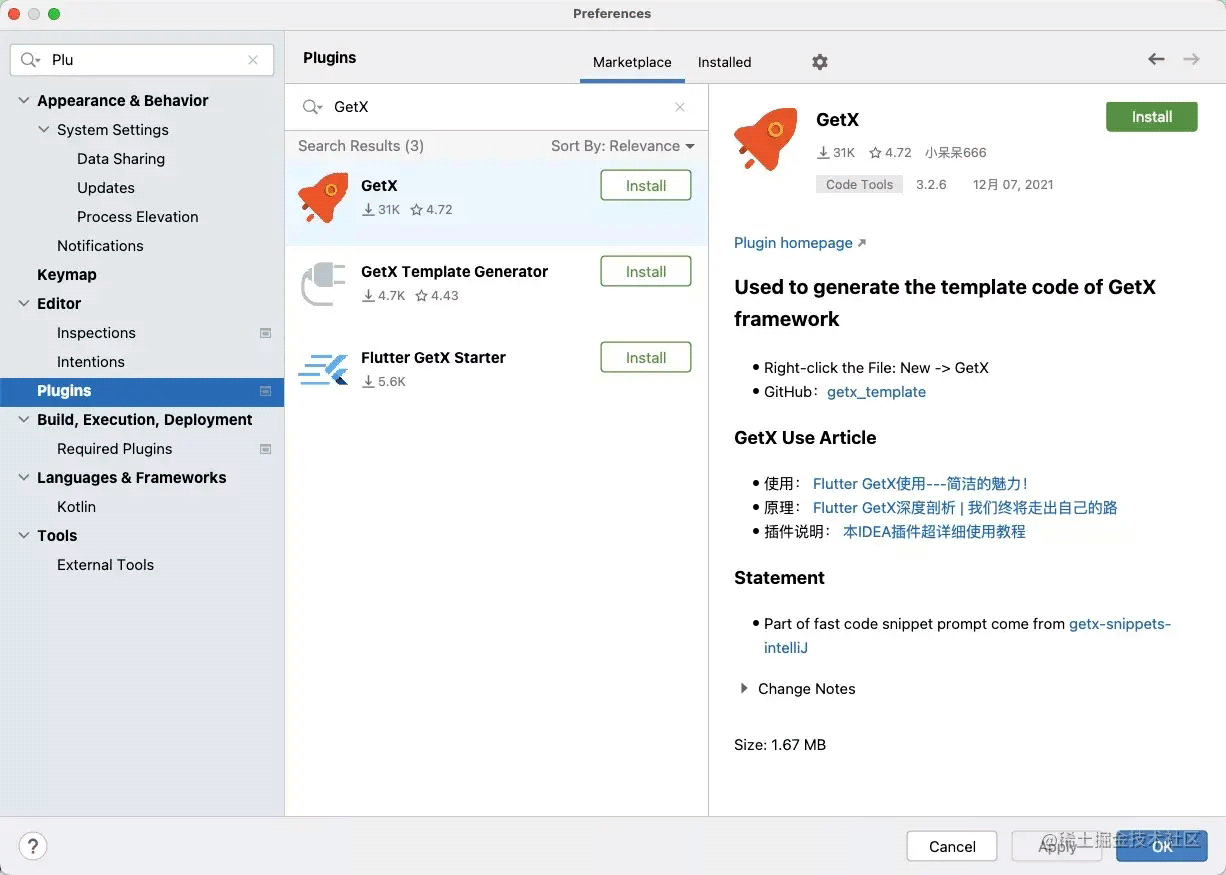
Task: Switch to the Marketplace tab
Action: 632,62
